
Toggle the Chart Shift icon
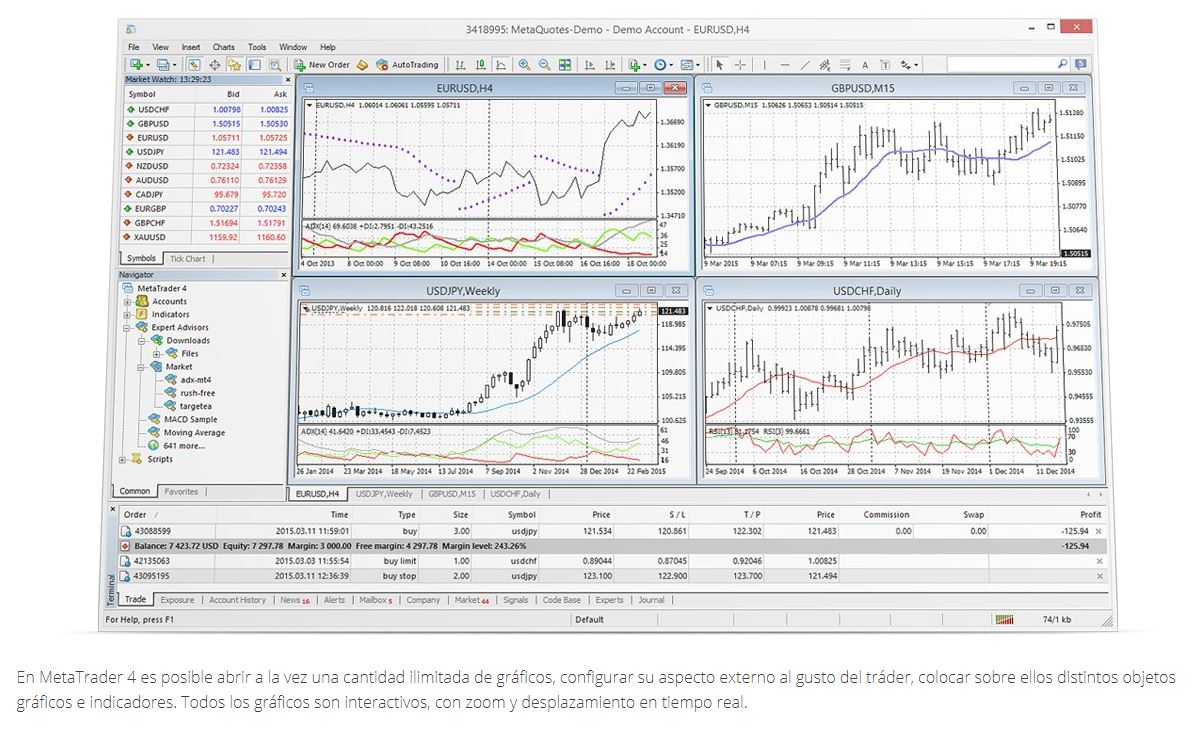coord(610,65)
